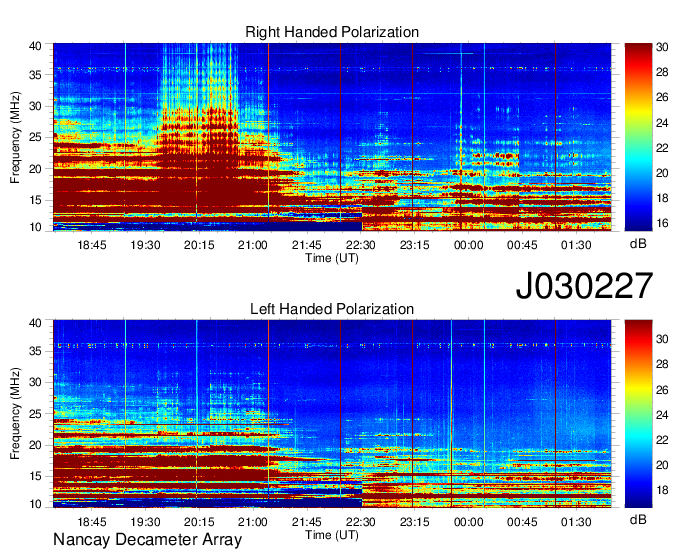Click the 00:00 tick on upper plot

(x=468, y=245)
